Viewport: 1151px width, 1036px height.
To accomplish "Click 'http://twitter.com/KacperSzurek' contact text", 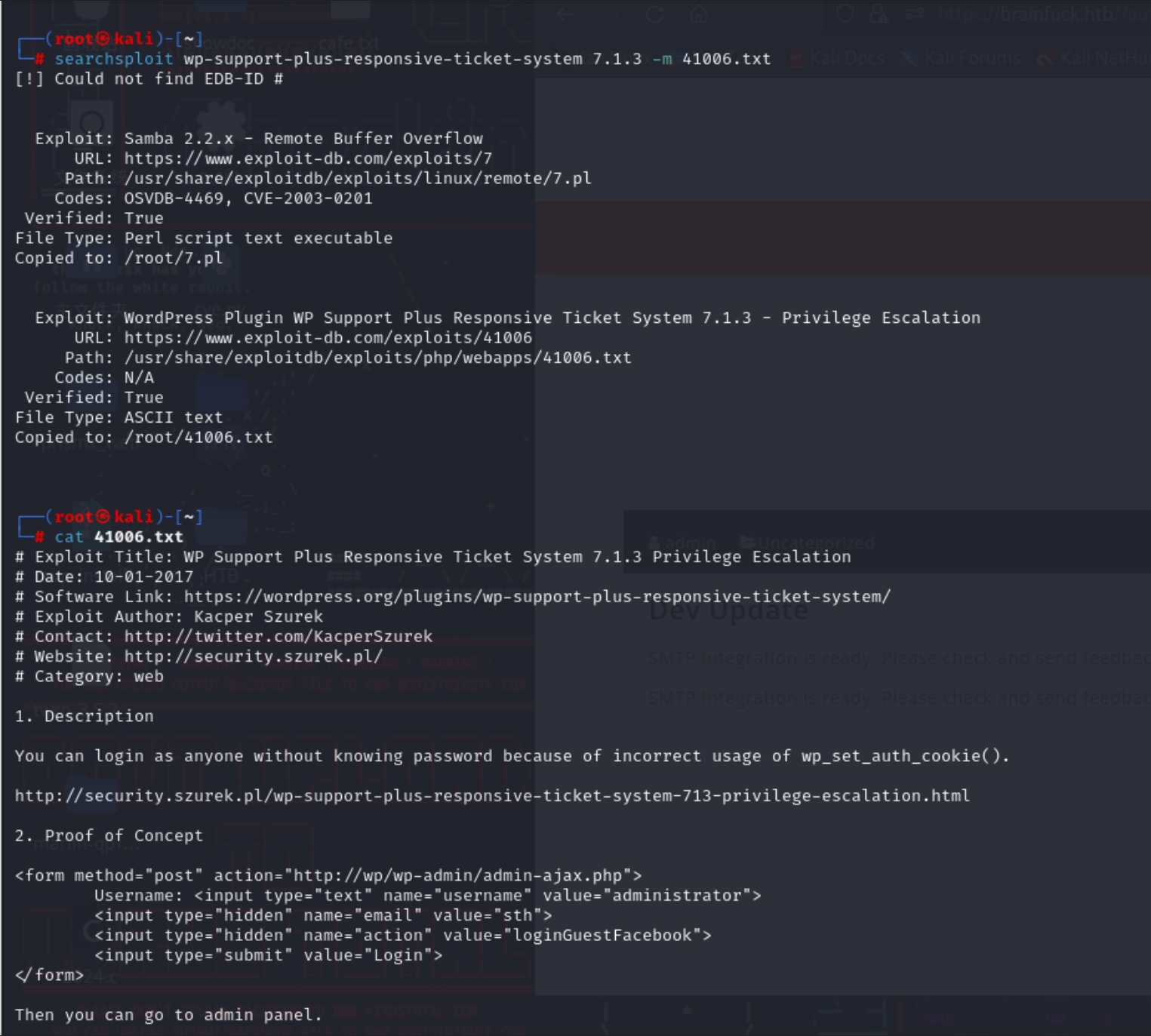I will (x=279, y=636).
